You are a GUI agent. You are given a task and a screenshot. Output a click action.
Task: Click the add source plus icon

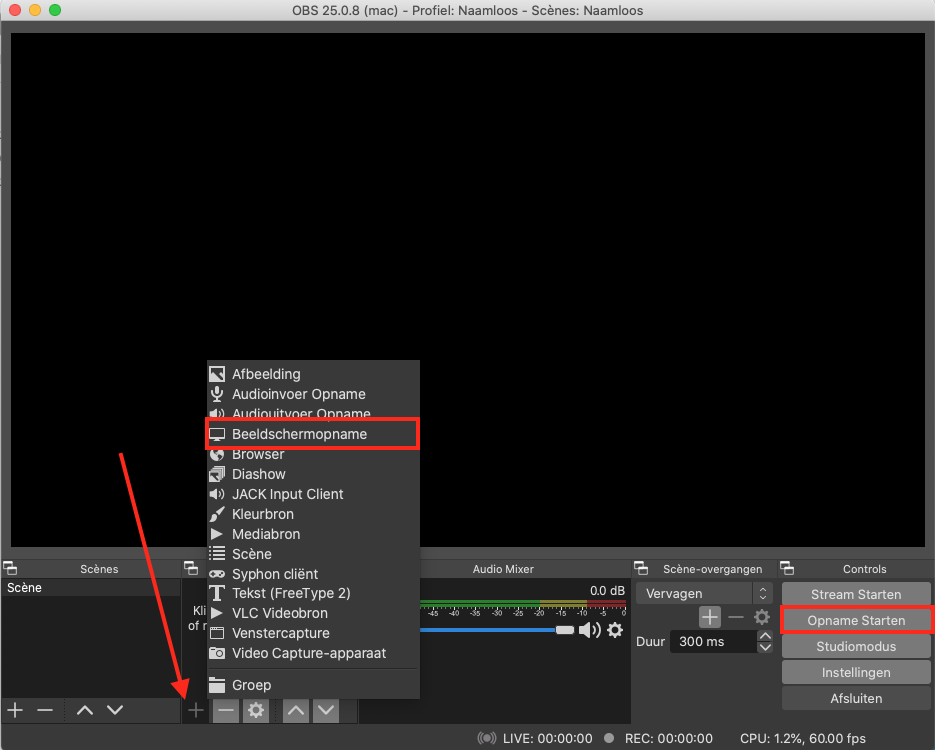coord(196,710)
